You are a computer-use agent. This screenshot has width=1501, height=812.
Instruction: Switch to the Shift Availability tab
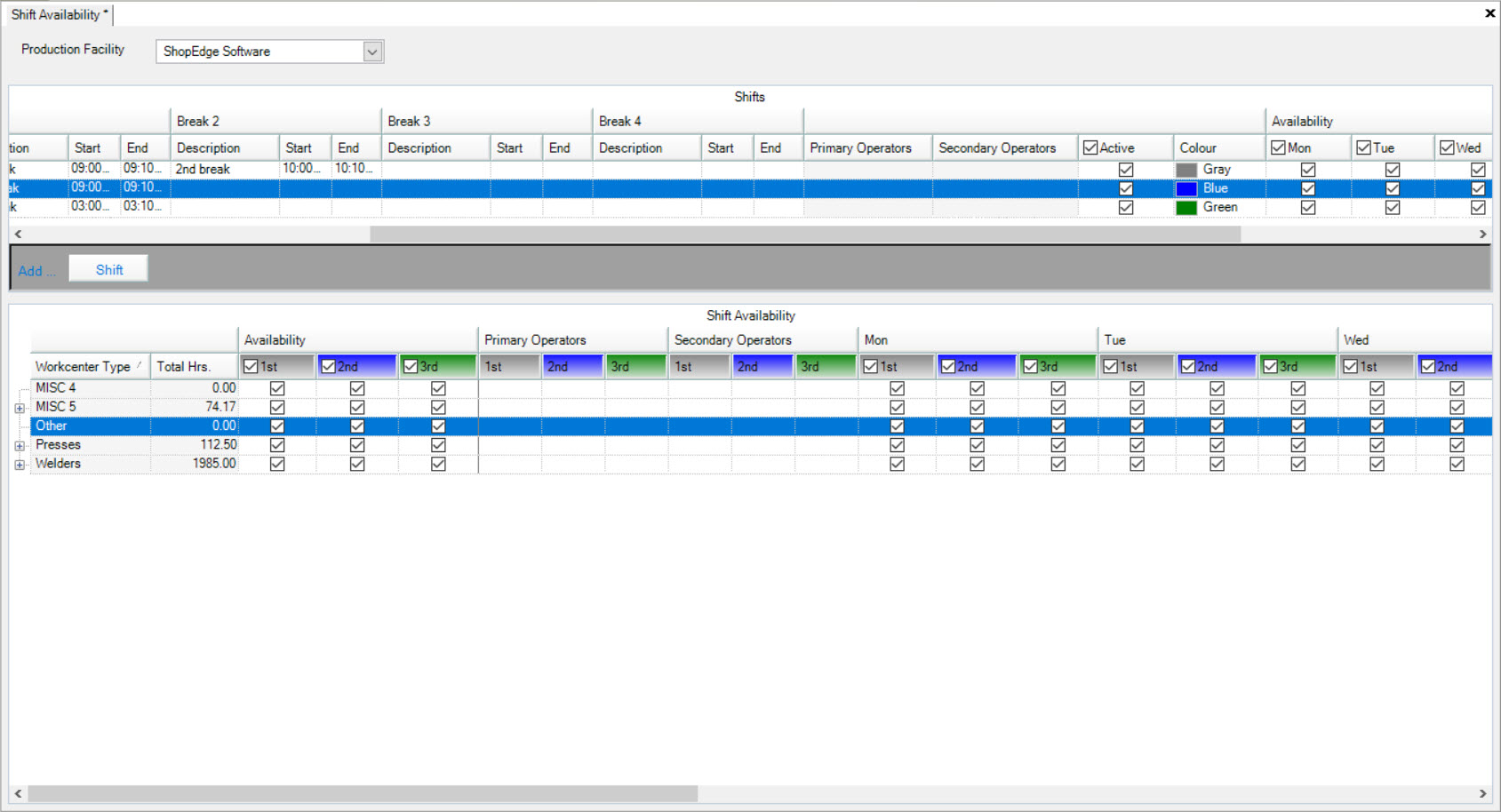59,14
